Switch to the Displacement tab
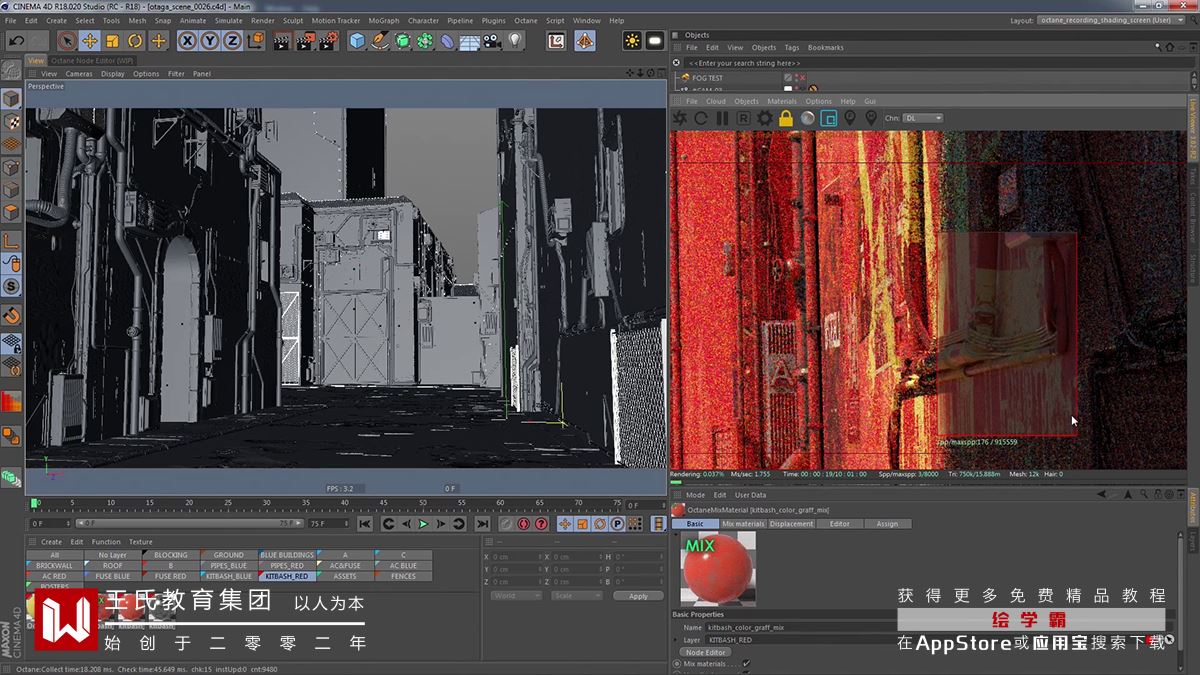This screenshot has width=1200, height=675. tap(791, 524)
